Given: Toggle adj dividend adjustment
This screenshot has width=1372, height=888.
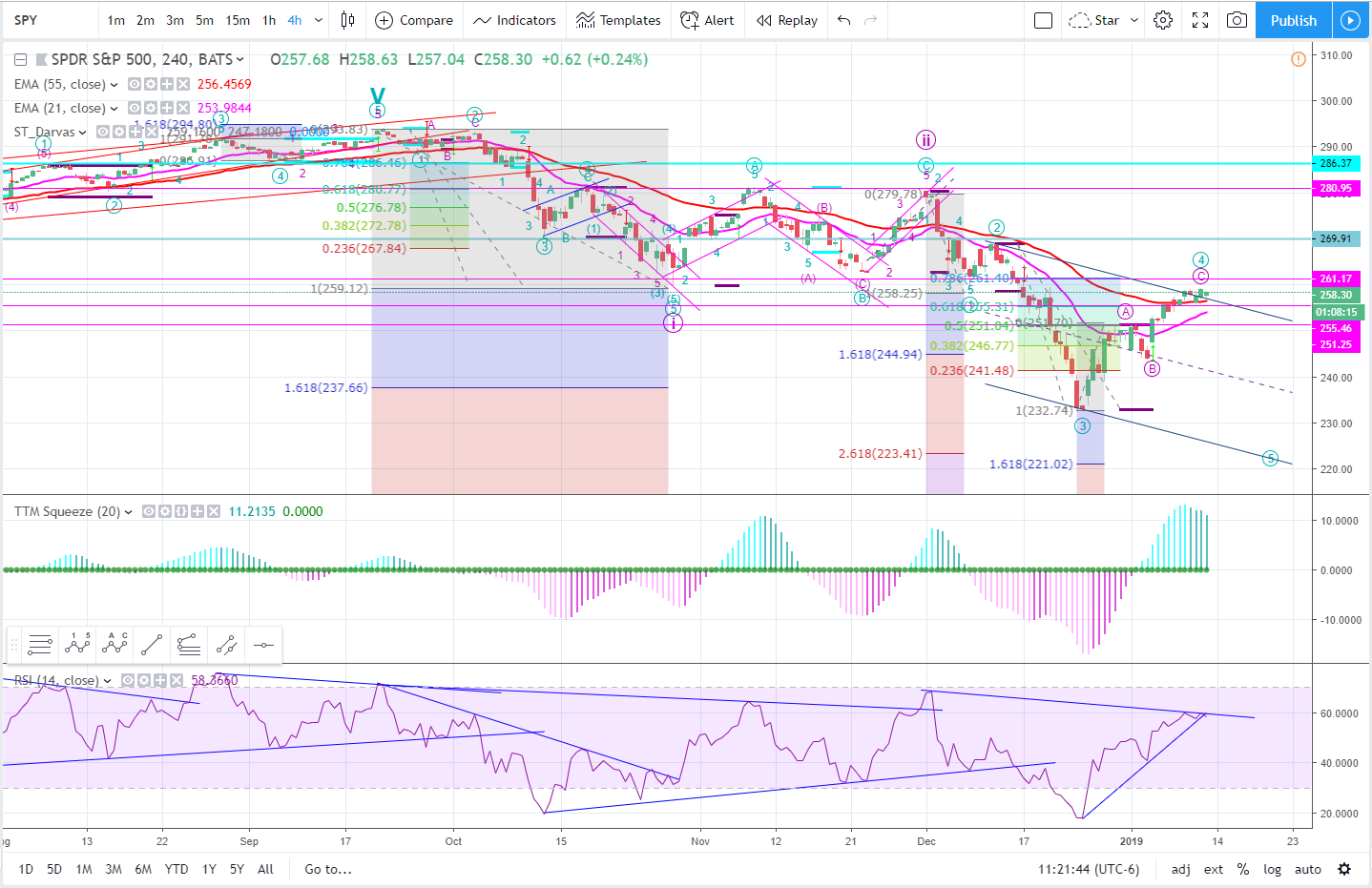Looking at the screenshot, I should (x=1180, y=869).
